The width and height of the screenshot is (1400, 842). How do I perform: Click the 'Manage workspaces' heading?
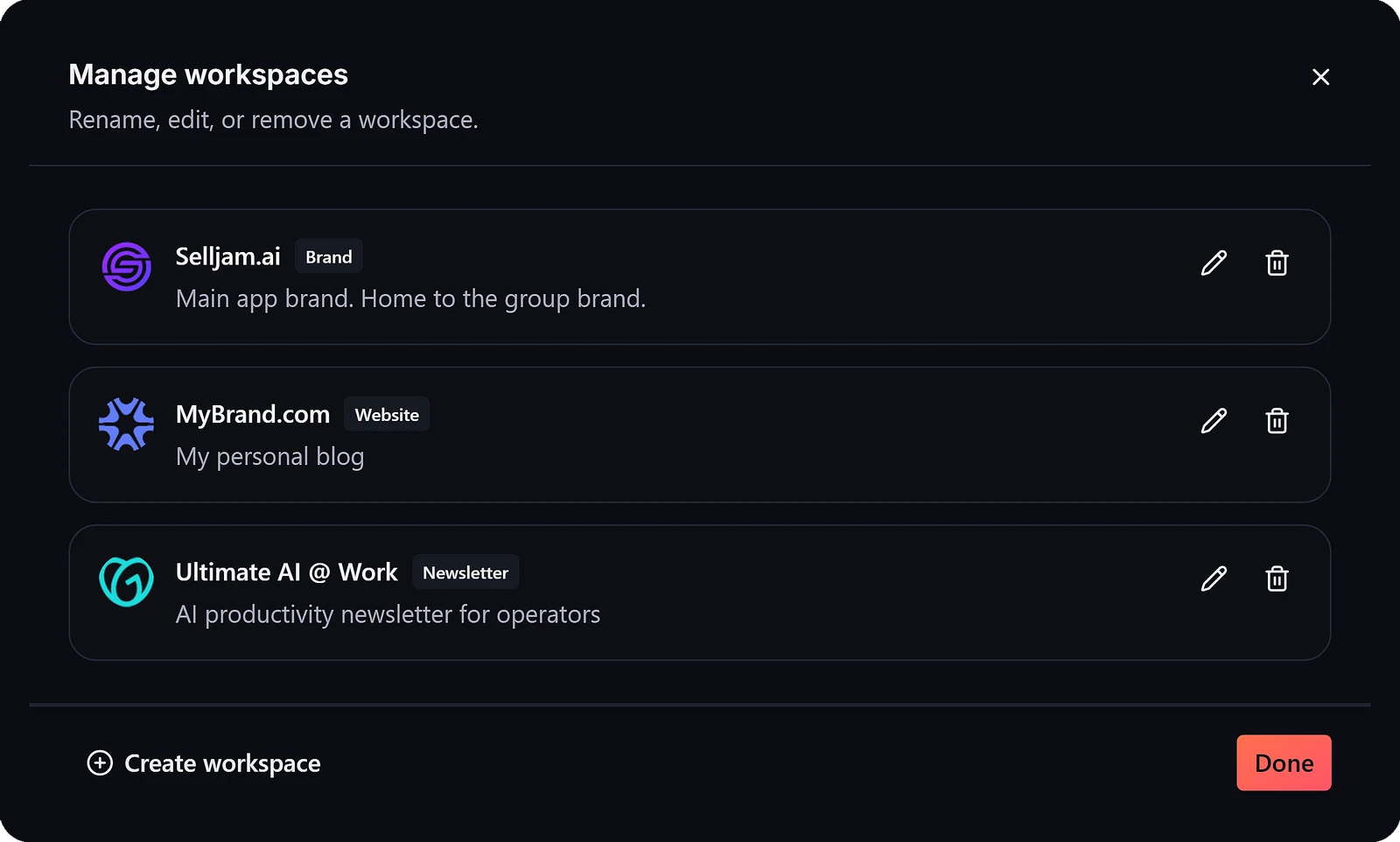[208, 75]
